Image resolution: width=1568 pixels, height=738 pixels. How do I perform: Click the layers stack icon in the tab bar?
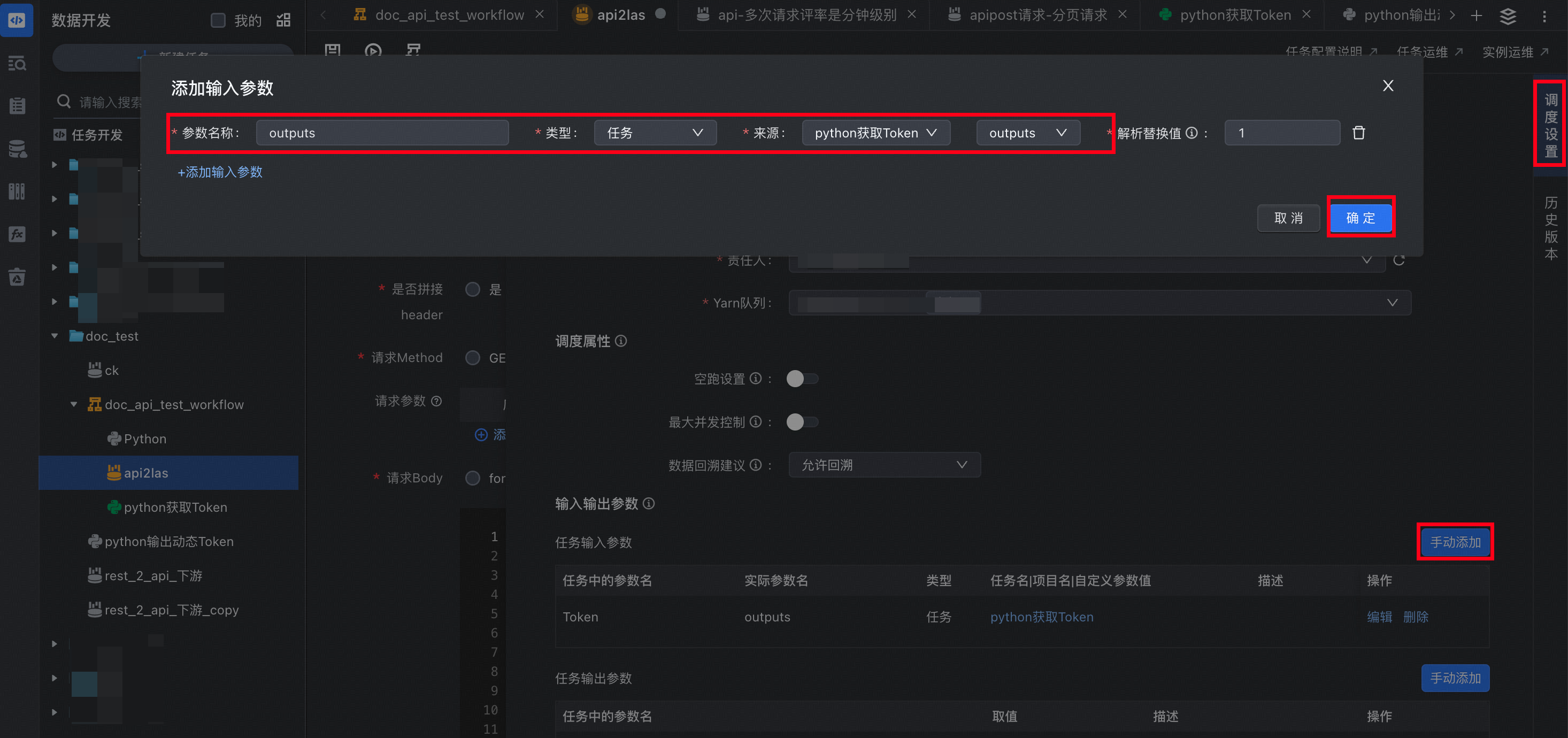1508,16
